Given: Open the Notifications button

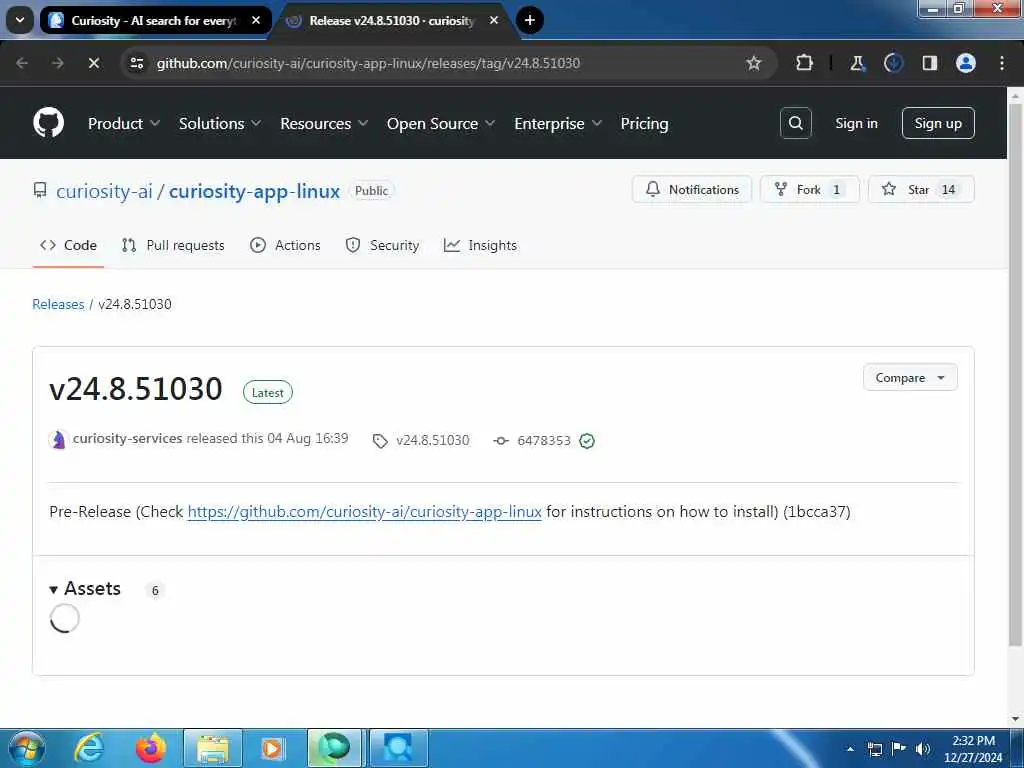Looking at the screenshot, I should click(x=692, y=189).
